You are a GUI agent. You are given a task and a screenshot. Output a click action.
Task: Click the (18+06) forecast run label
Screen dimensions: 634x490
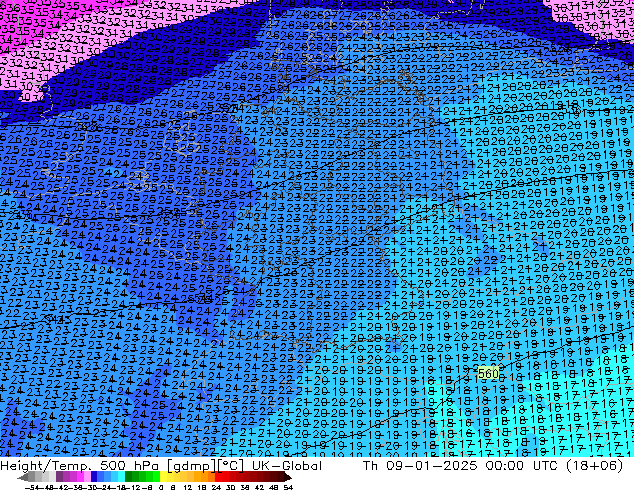(594, 465)
